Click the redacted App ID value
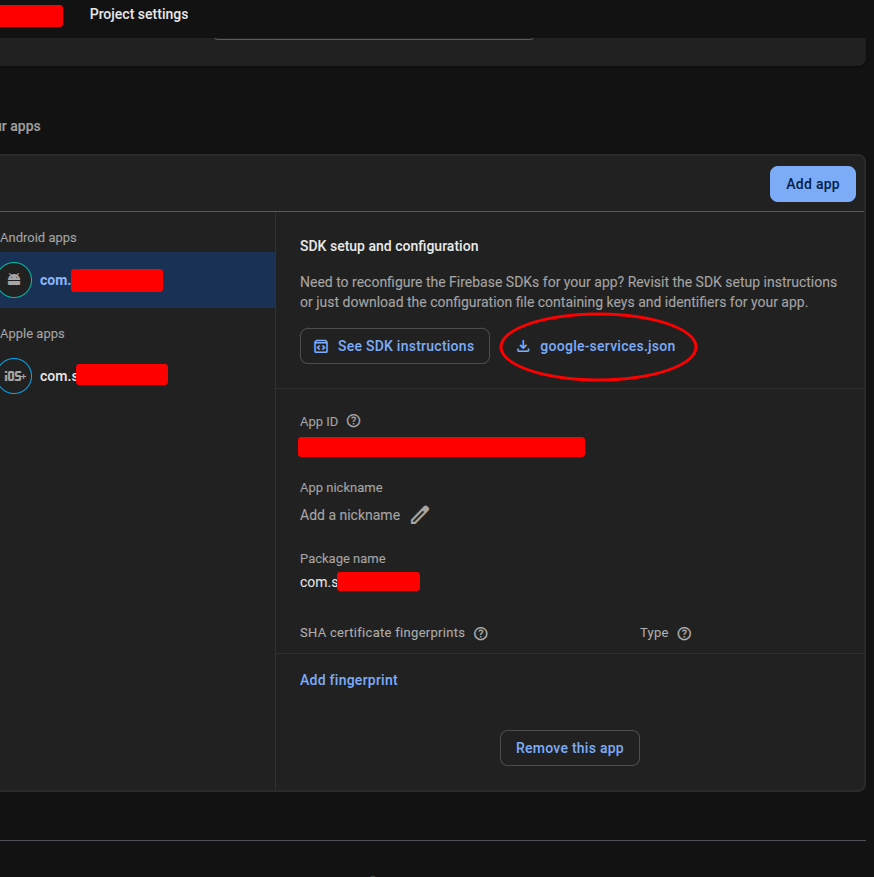Image resolution: width=874 pixels, height=877 pixels. [x=441, y=447]
